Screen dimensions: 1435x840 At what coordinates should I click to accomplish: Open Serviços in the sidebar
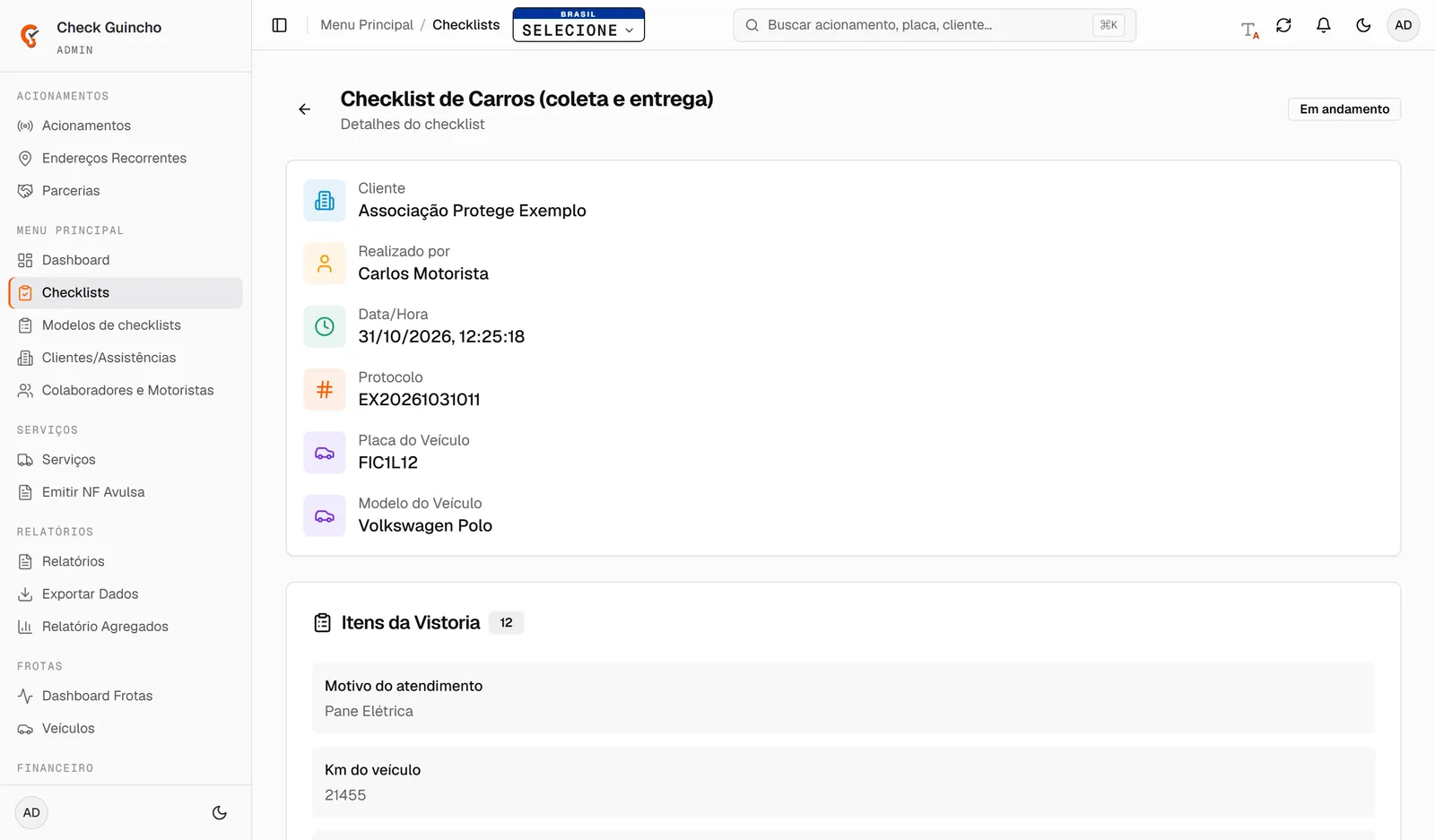tap(126, 460)
